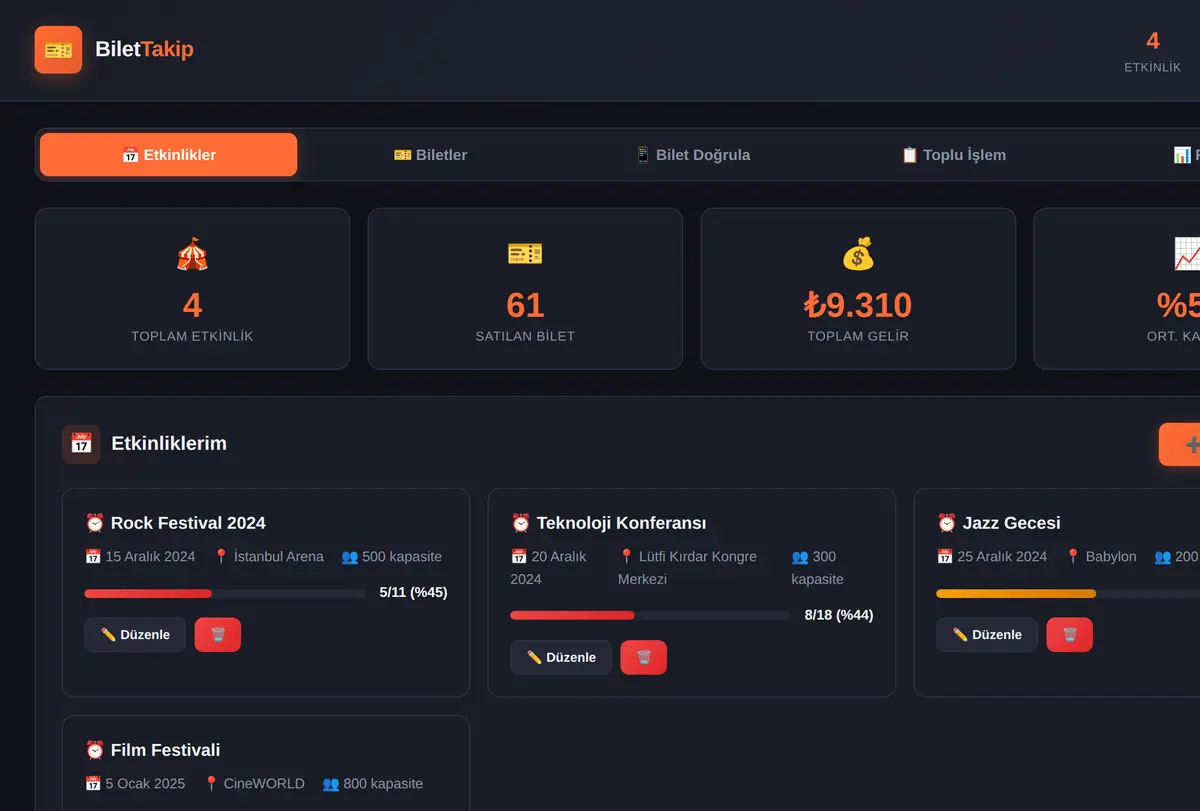1200x811 pixels.
Task: Click the Rock Festival 2024 title
Action: pos(188,523)
